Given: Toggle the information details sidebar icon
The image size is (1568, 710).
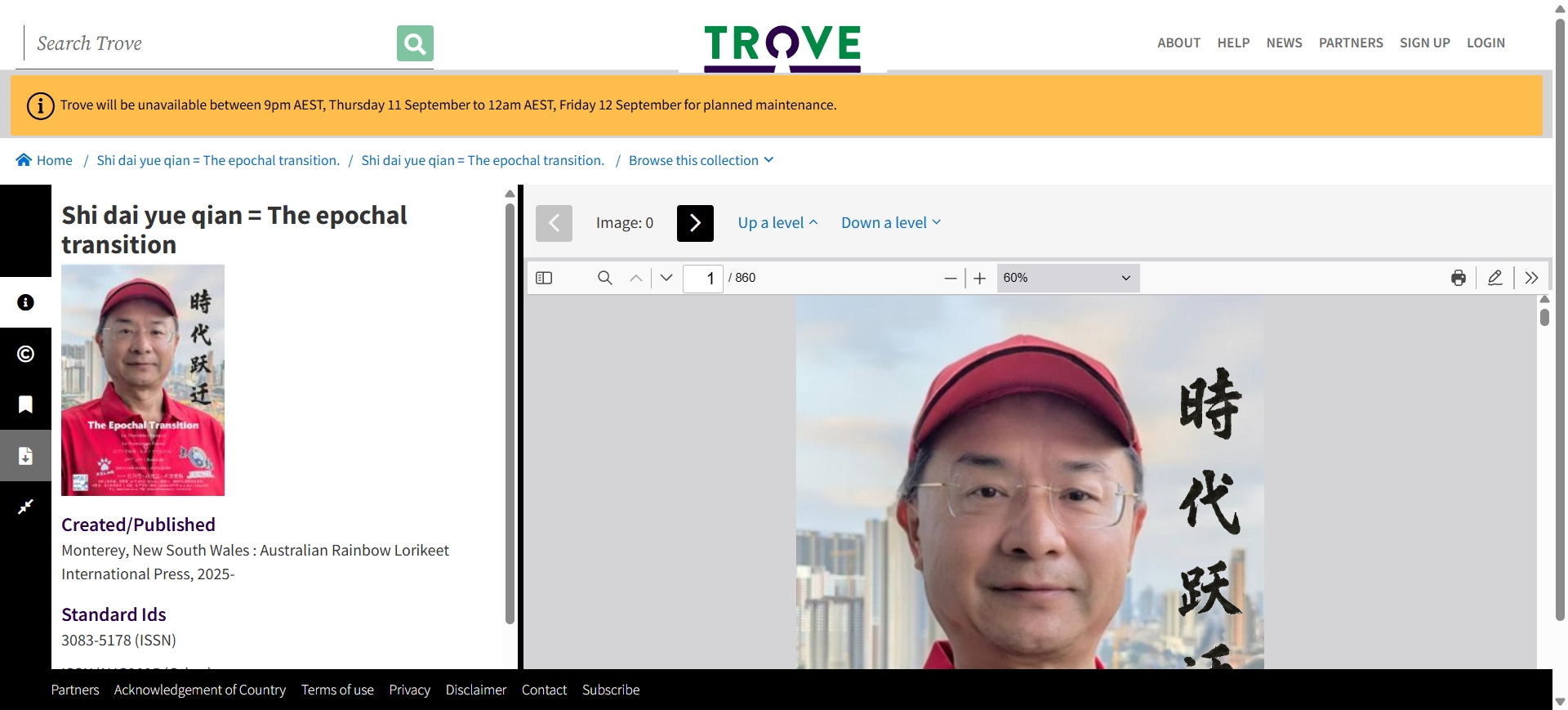Looking at the screenshot, I should [25, 302].
